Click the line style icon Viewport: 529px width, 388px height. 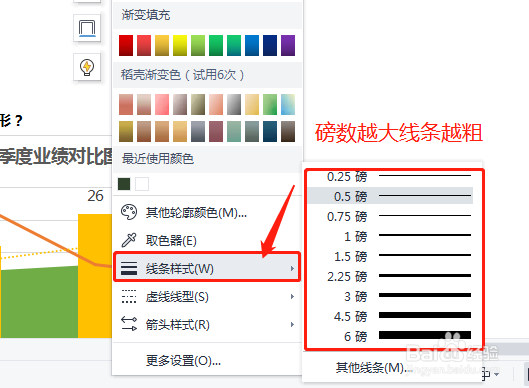click(129, 268)
